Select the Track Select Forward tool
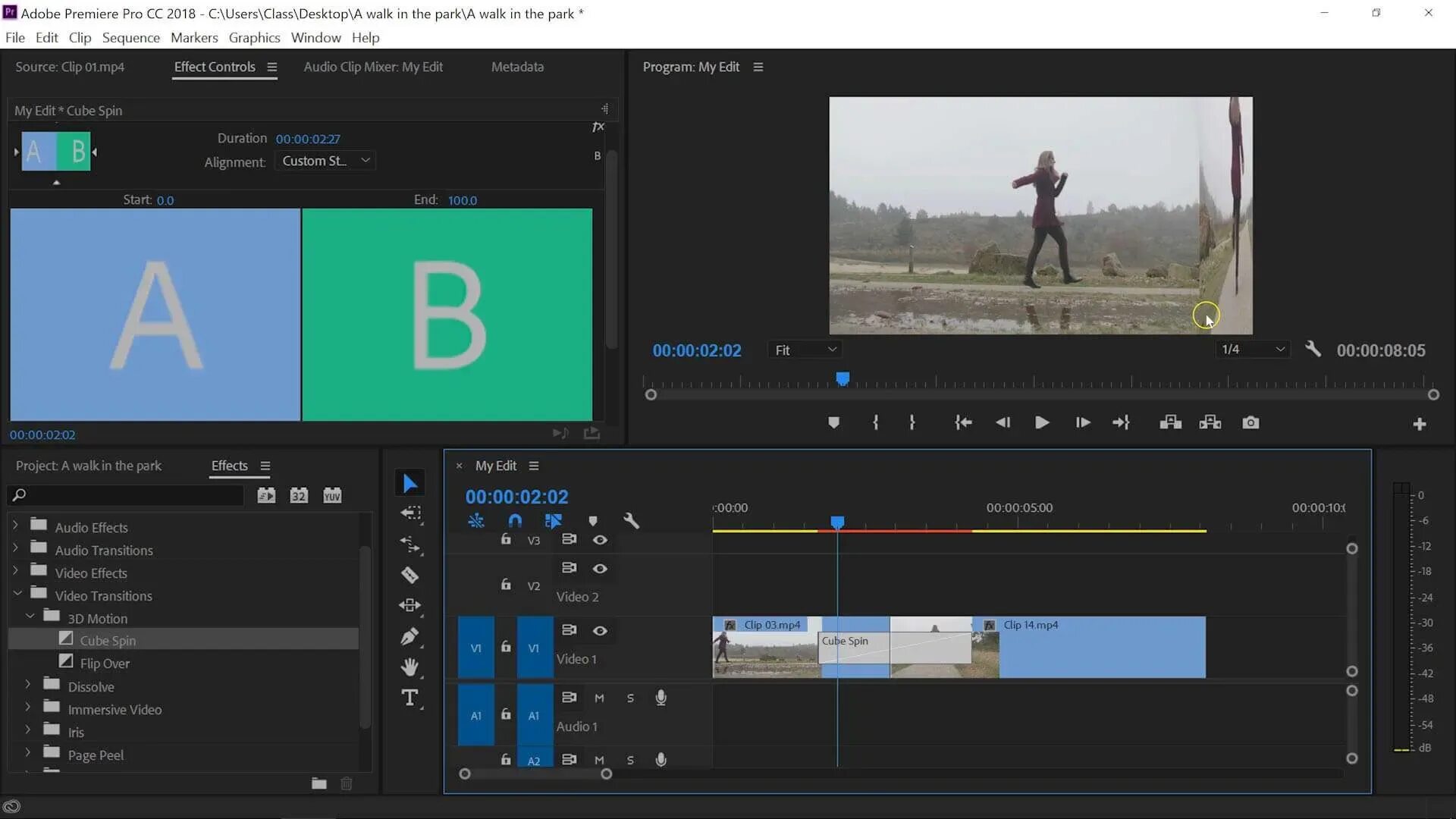The height and width of the screenshot is (819, 1456). click(410, 514)
